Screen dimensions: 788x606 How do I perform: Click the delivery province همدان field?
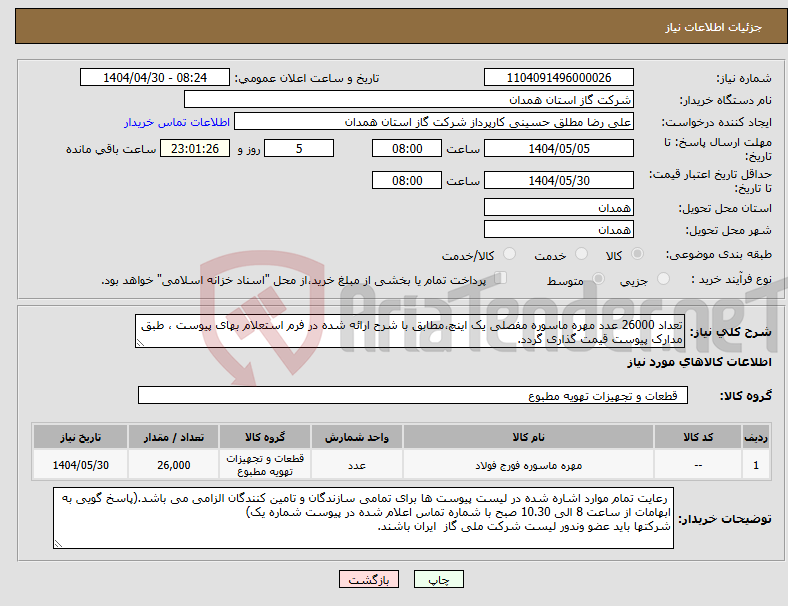pyautogui.click(x=558, y=208)
